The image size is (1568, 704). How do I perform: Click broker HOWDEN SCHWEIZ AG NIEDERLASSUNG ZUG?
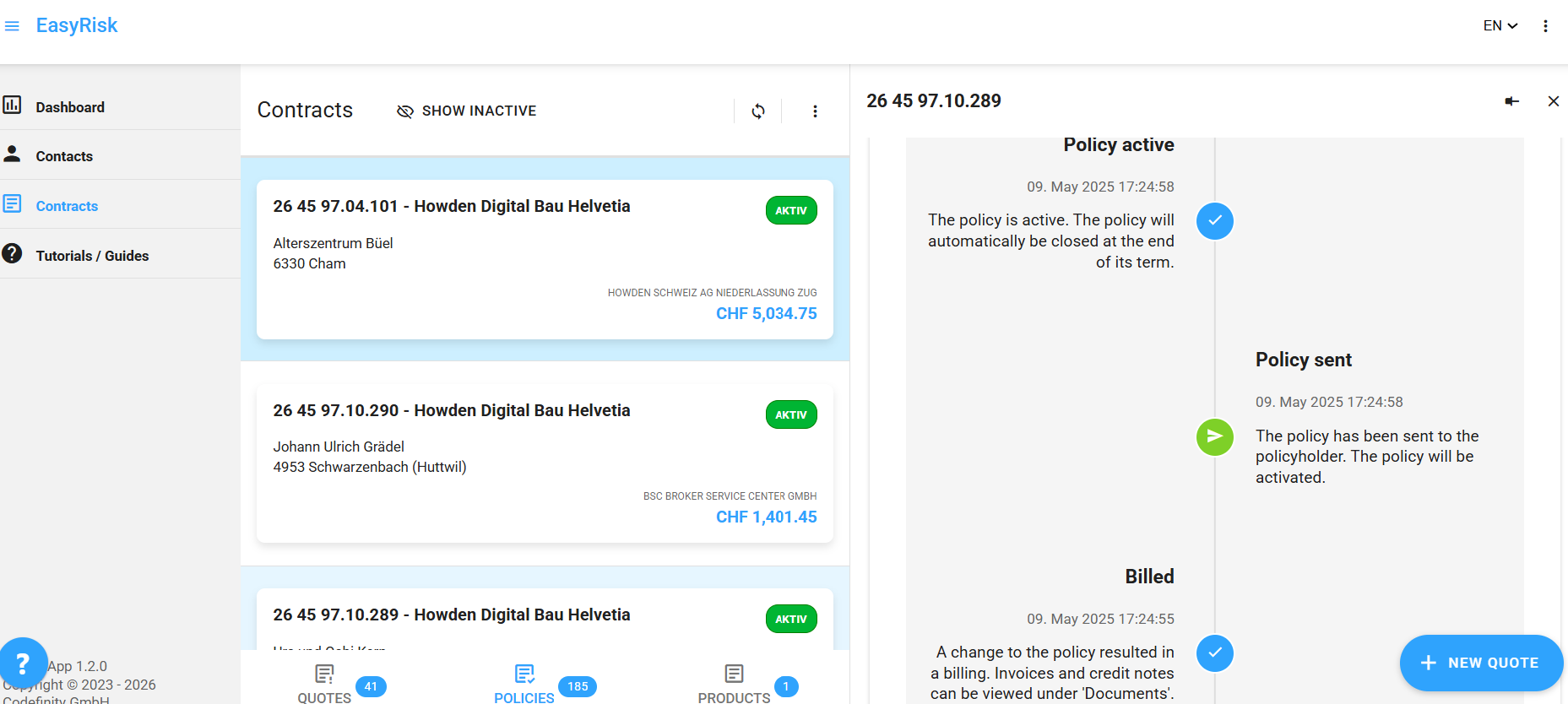tap(712, 293)
